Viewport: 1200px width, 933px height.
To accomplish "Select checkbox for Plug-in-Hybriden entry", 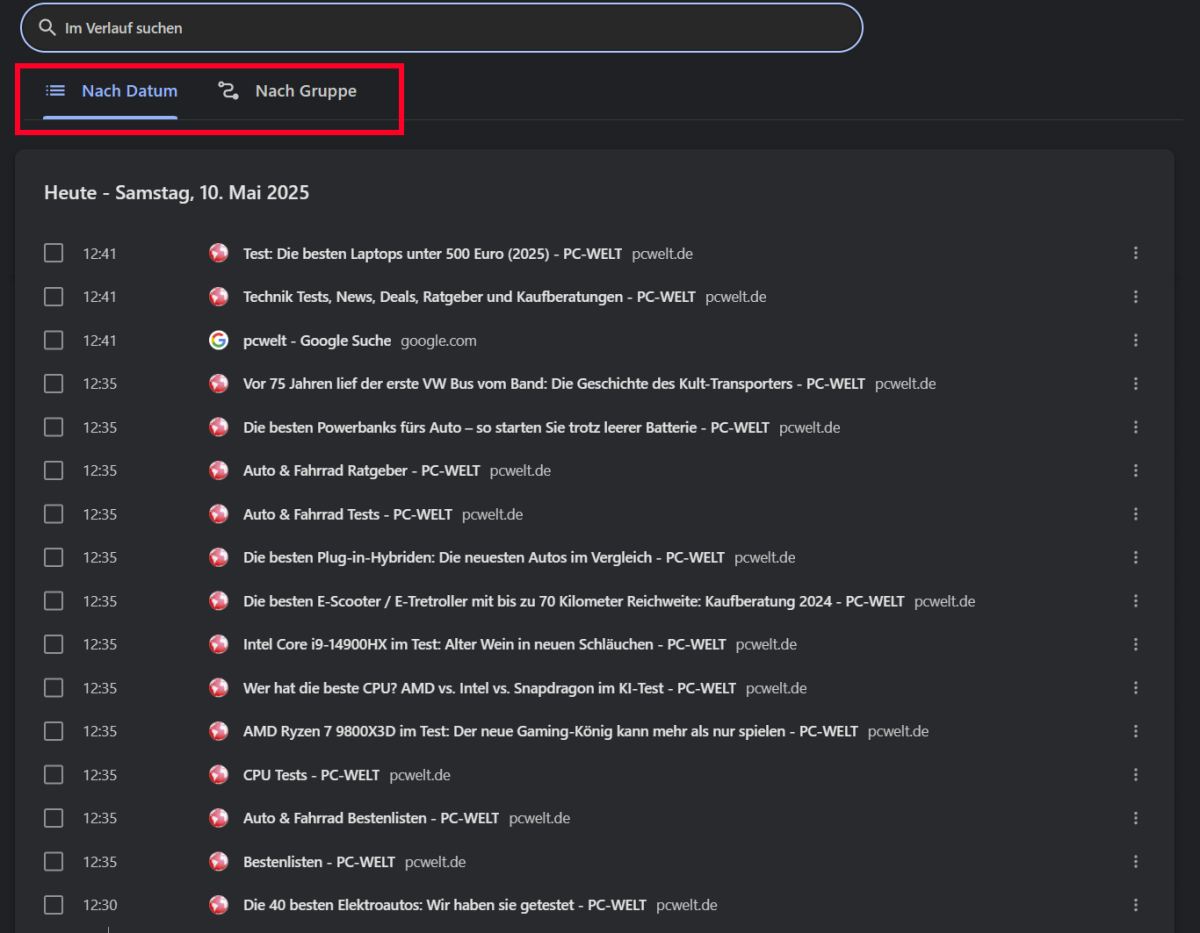I will coord(54,557).
